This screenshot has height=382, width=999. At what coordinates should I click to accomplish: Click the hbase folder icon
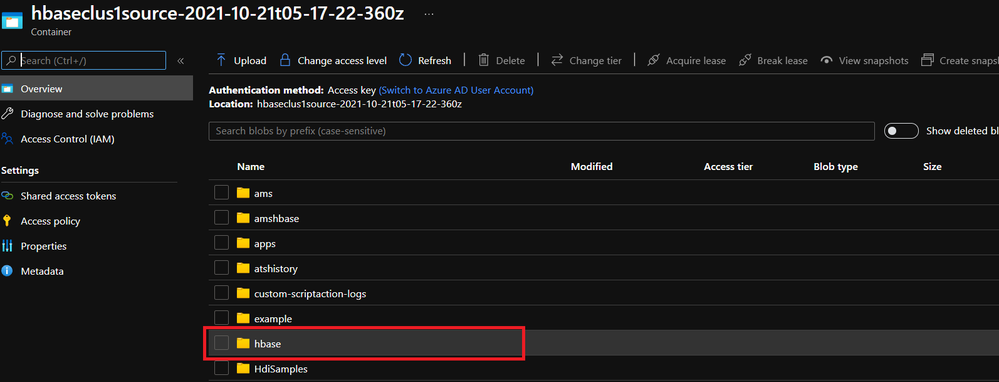click(x=243, y=343)
